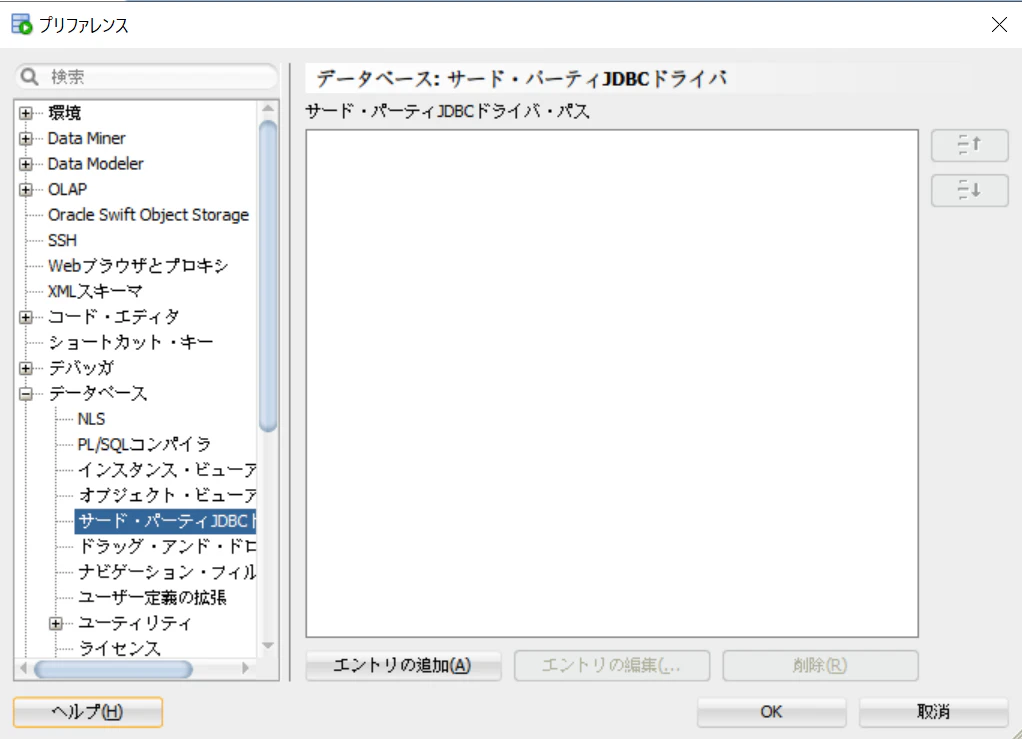The height and width of the screenshot is (739, 1022).
Task: Select the SSH preferences item
Action: coord(63,240)
